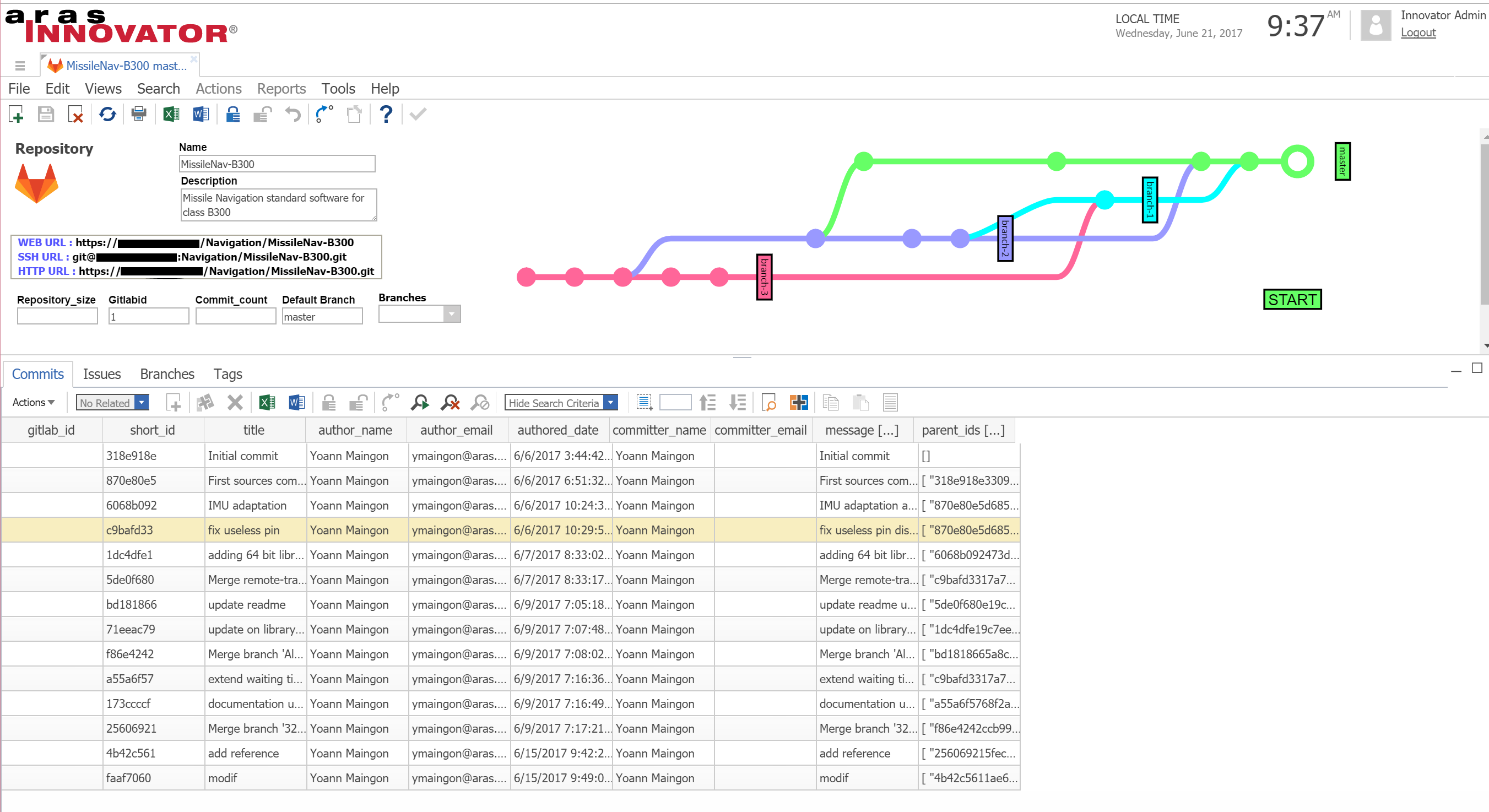Click the Promote lifecycle arrow icon
This screenshot has width=1489, height=812.
coord(324,115)
